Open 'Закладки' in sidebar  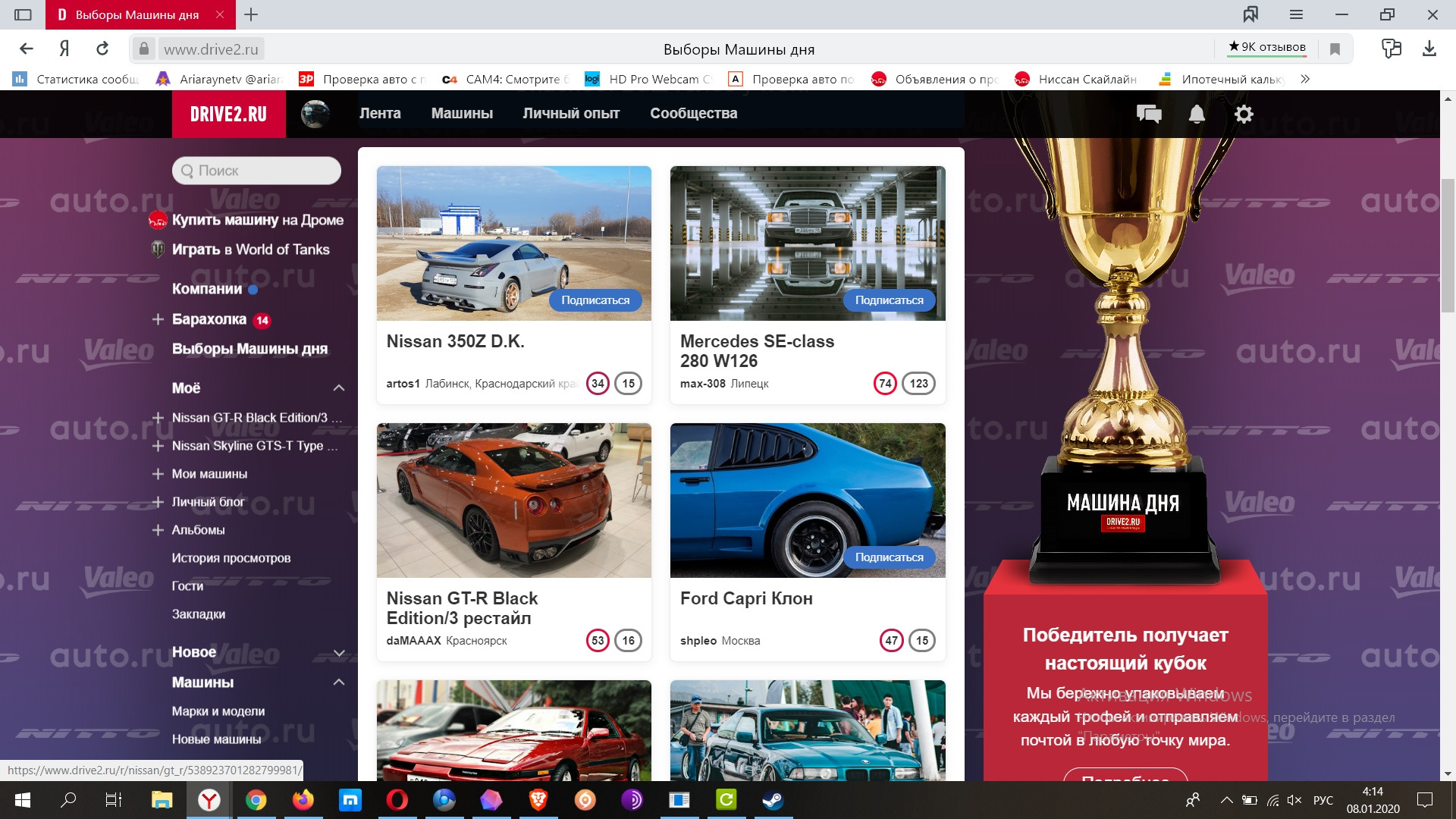[x=199, y=614]
